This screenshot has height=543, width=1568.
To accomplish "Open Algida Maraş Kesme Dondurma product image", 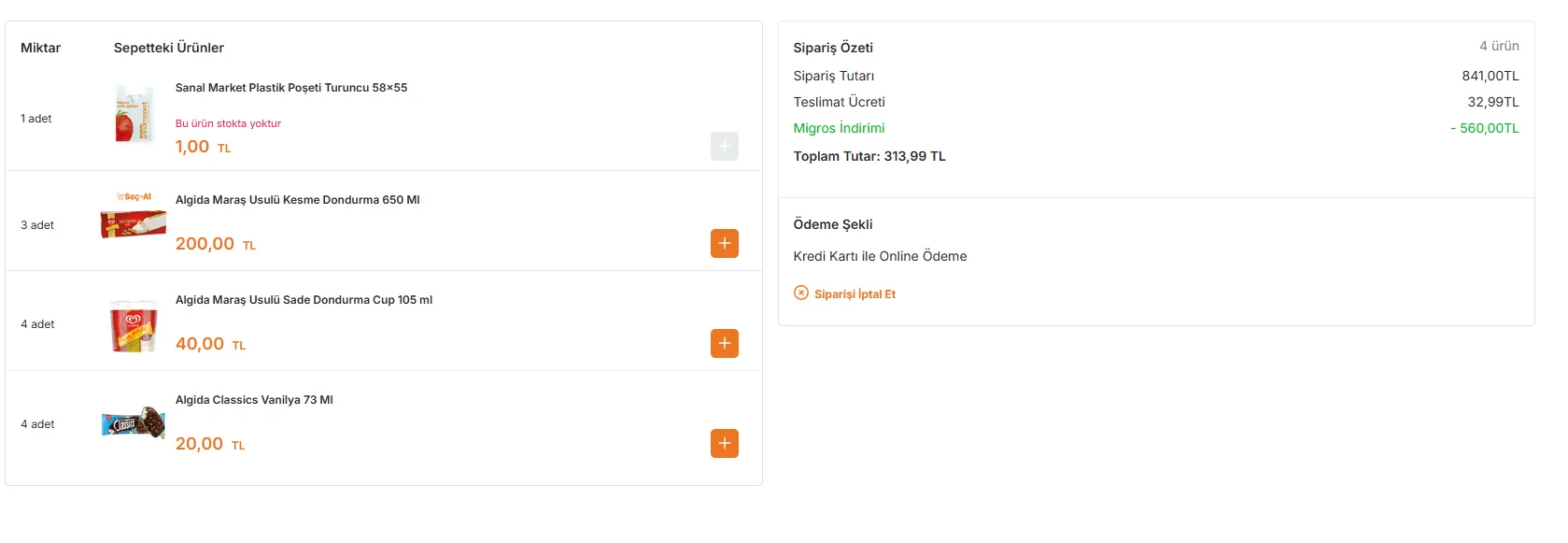I will tap(134, 224).
